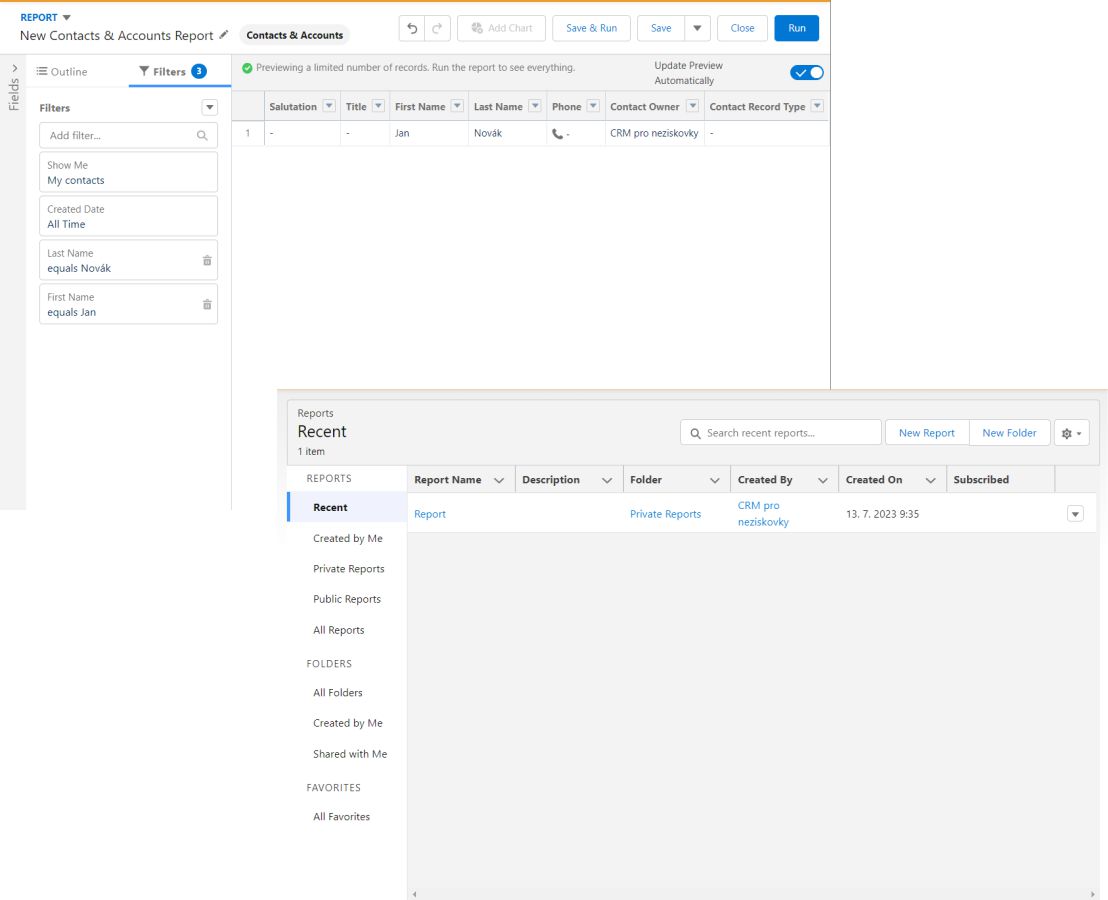Viewport: 1108px width, 900px height.
Task: Open the Last Name column dropdown
Action: click(535, 107)
